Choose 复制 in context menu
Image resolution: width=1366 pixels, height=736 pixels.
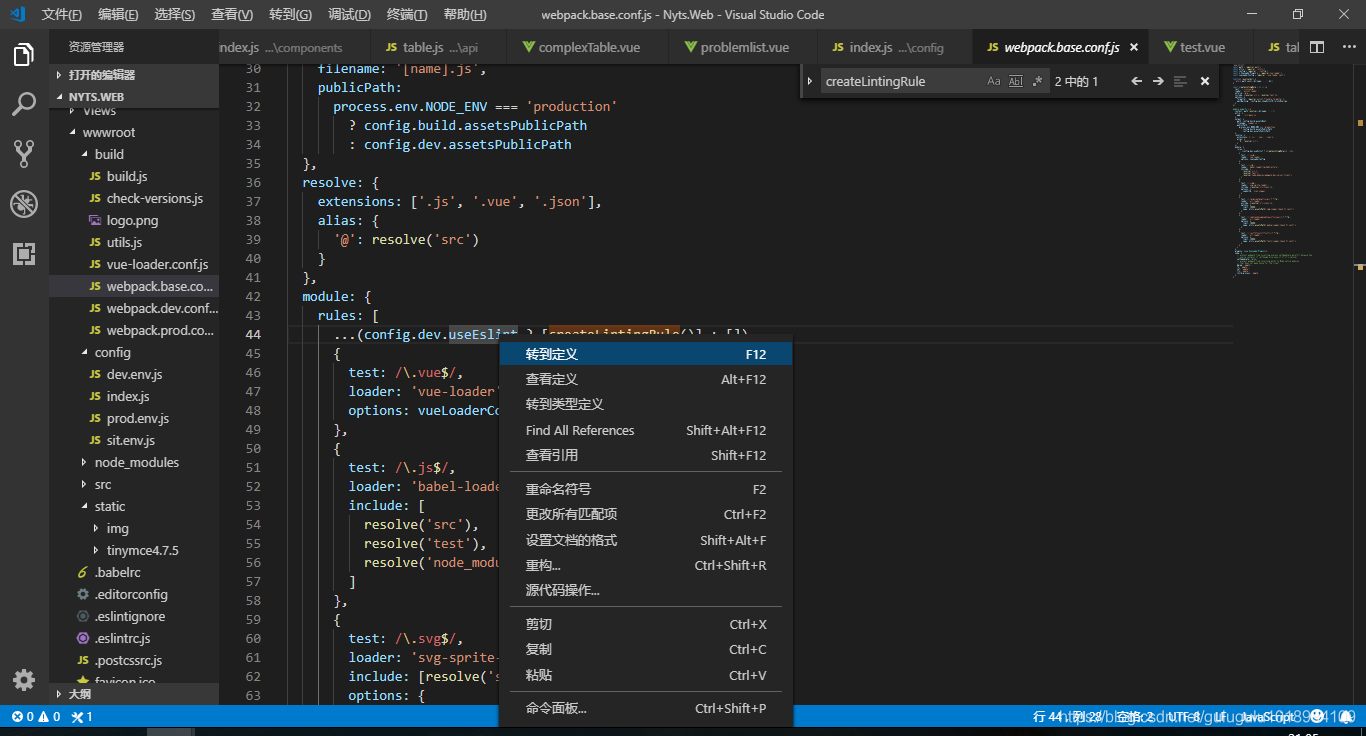coord(645,649)
